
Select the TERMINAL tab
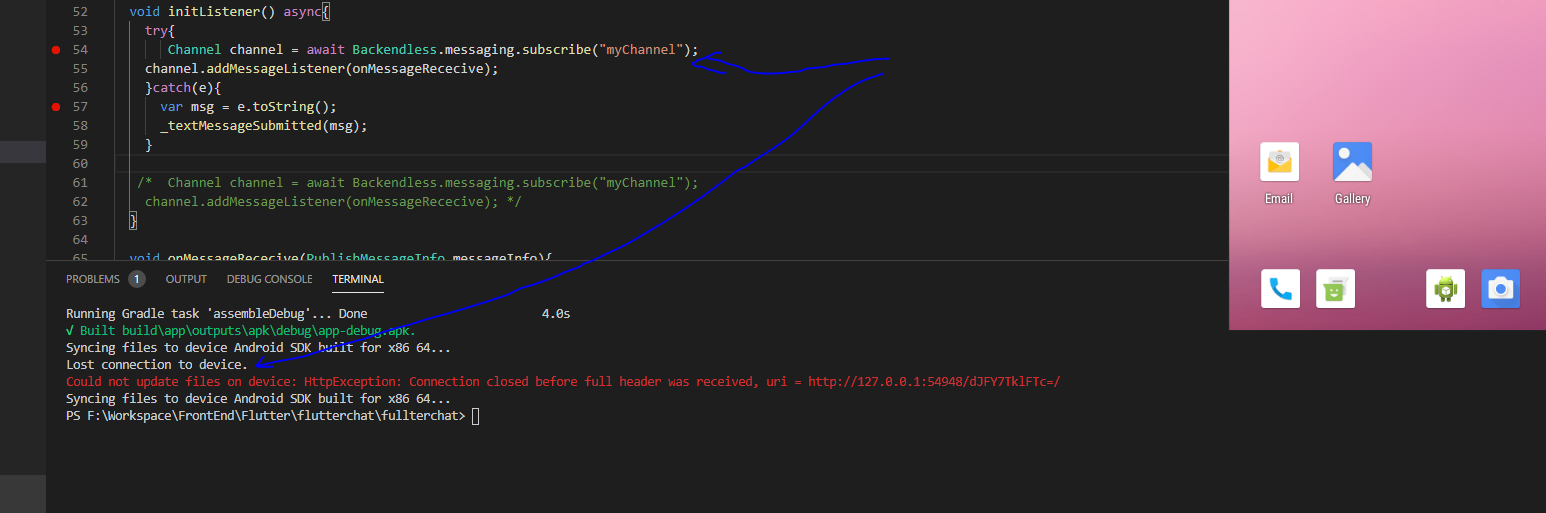358,279
